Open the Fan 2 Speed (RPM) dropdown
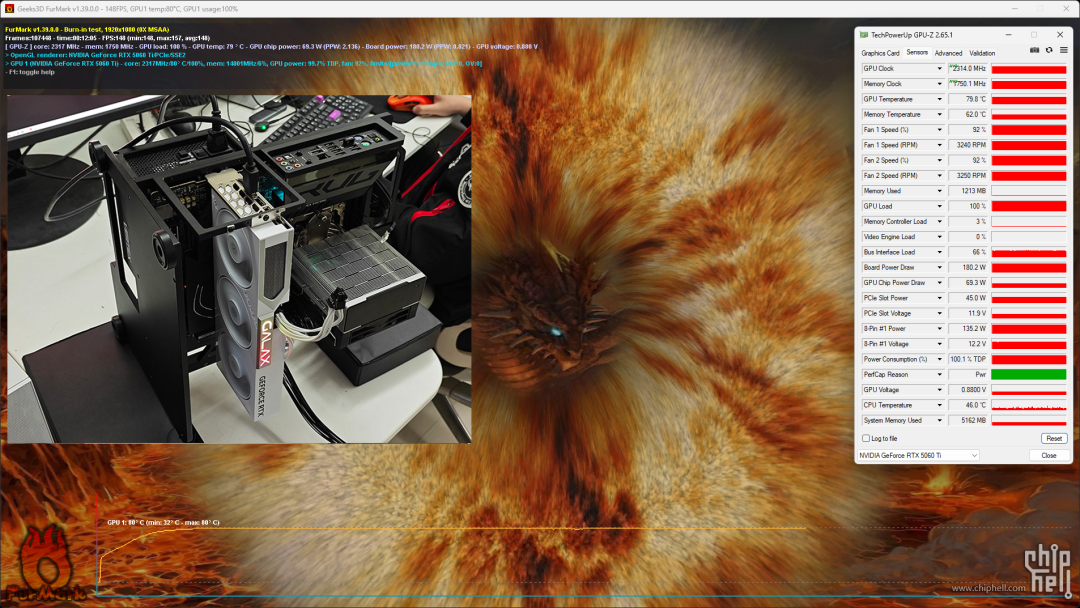The height and width of the screenshot is (608, 1080). (x=939, y=176)
